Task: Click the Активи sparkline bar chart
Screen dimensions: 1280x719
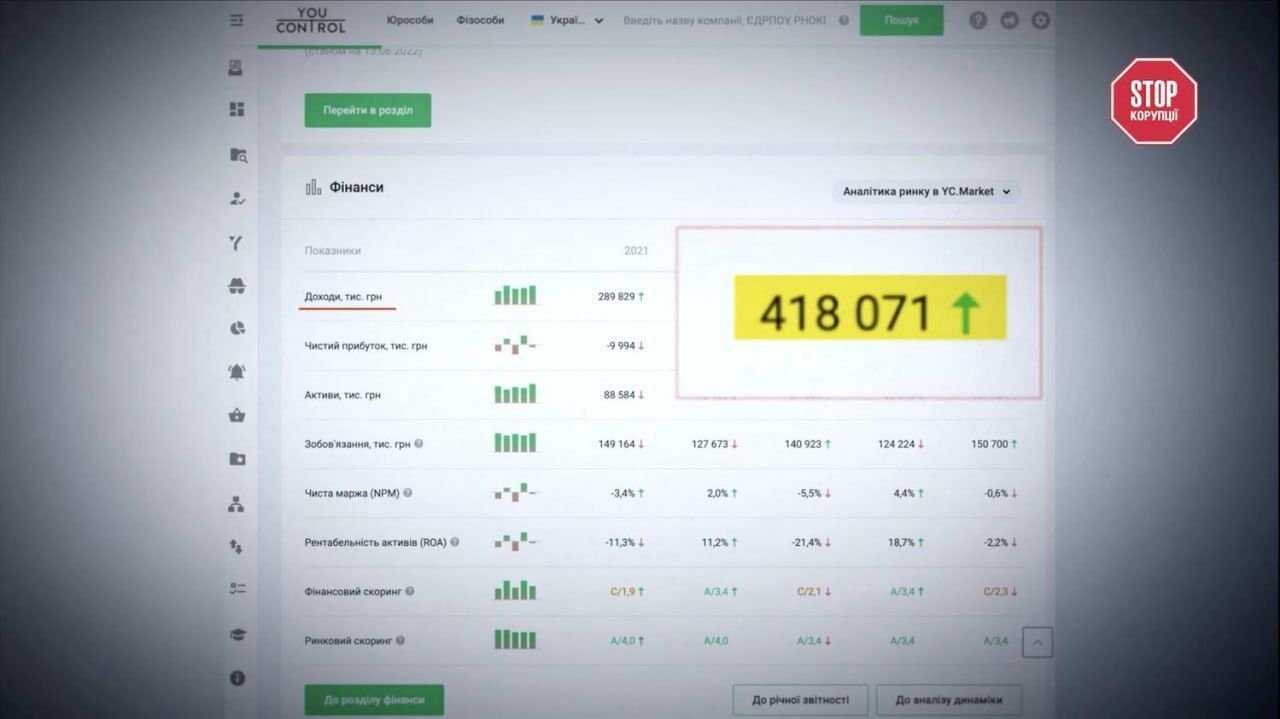Action: (515, 393)
